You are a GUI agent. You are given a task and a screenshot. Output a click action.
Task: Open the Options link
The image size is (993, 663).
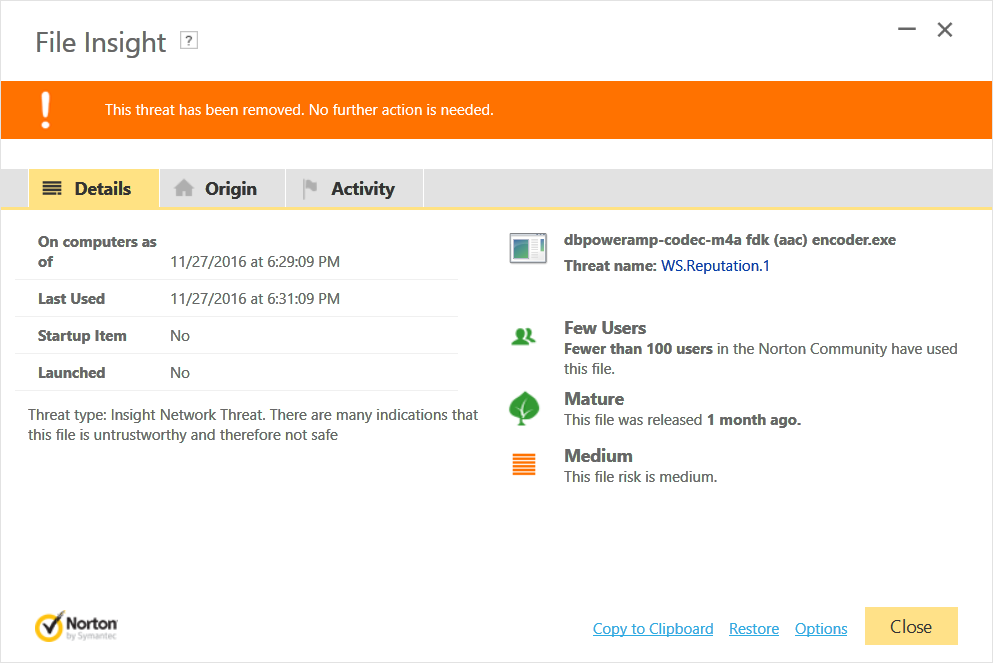point(821,629)
